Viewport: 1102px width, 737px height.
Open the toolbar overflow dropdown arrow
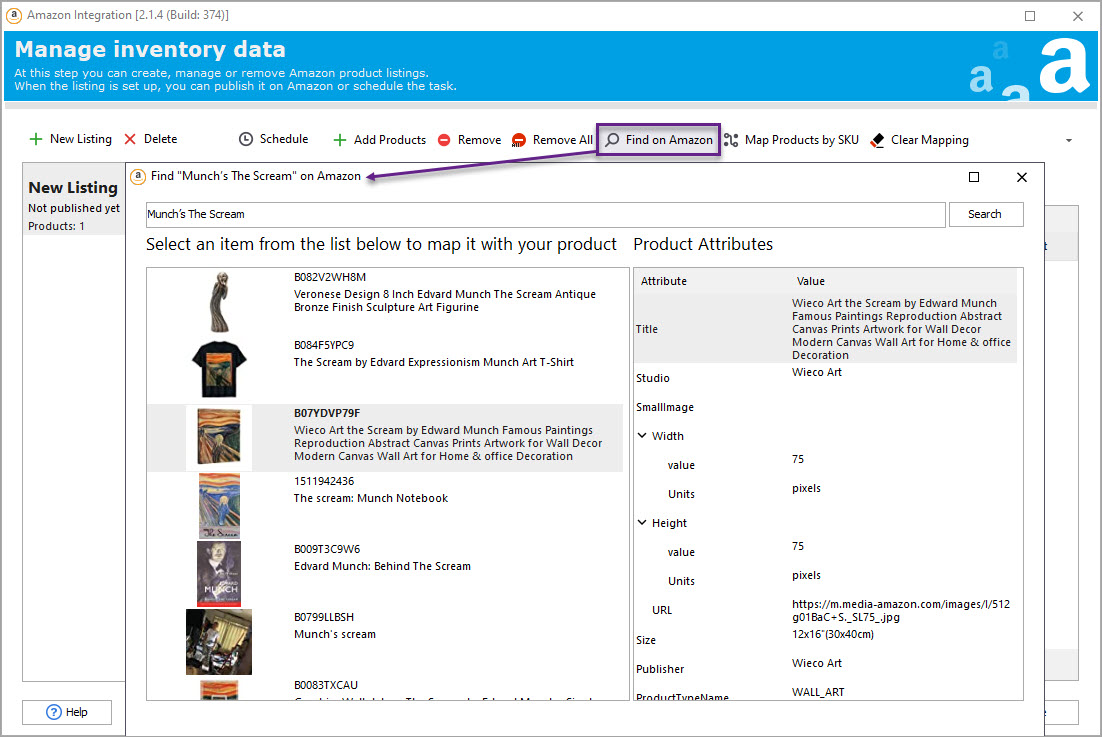click(1069, 141)
